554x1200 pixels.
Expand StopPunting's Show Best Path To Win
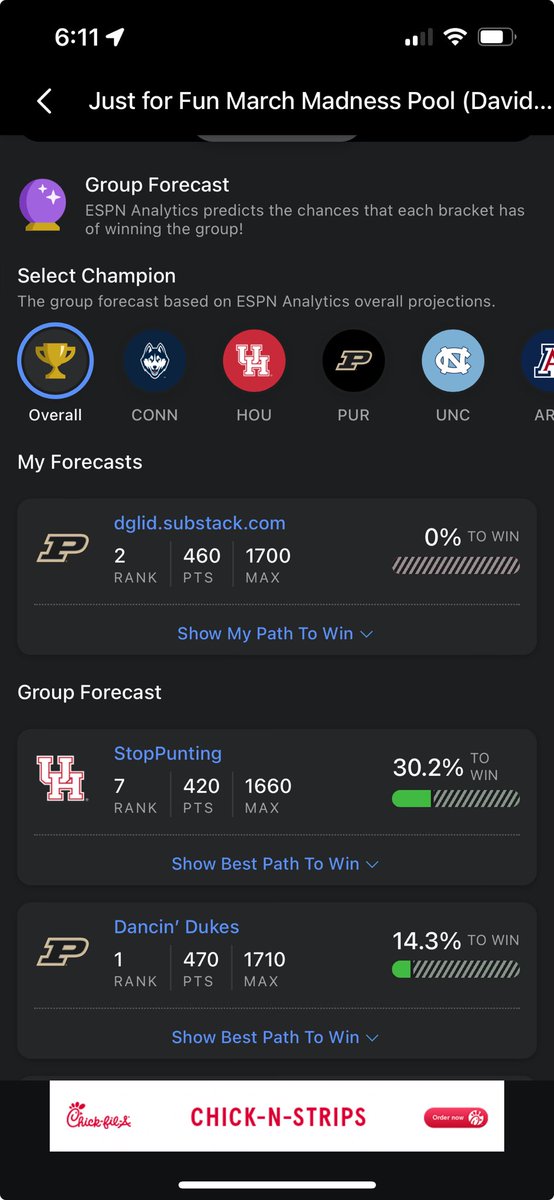[x=275, y=863]
